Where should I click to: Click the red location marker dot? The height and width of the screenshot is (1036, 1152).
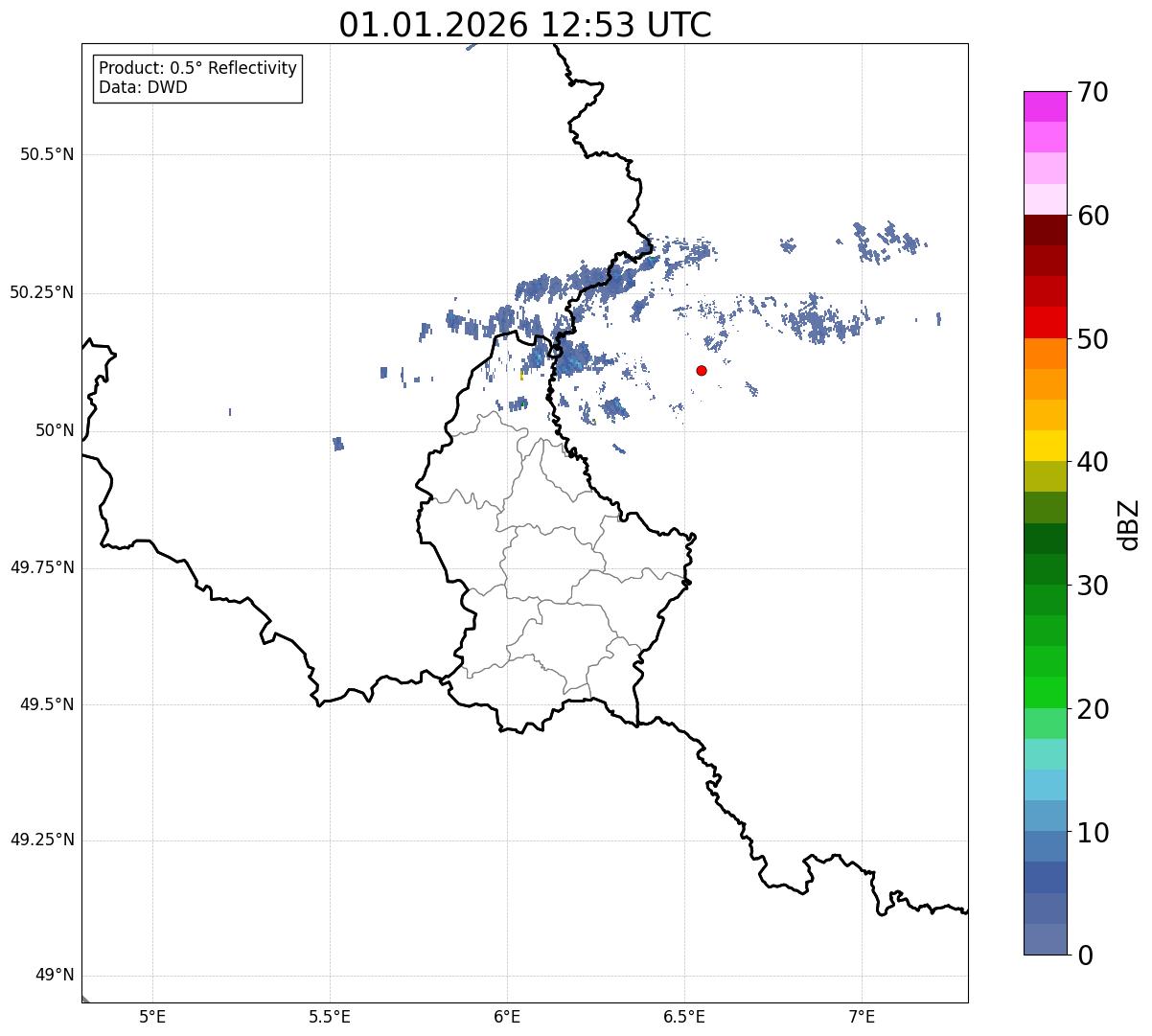click(x=702, y=370)
